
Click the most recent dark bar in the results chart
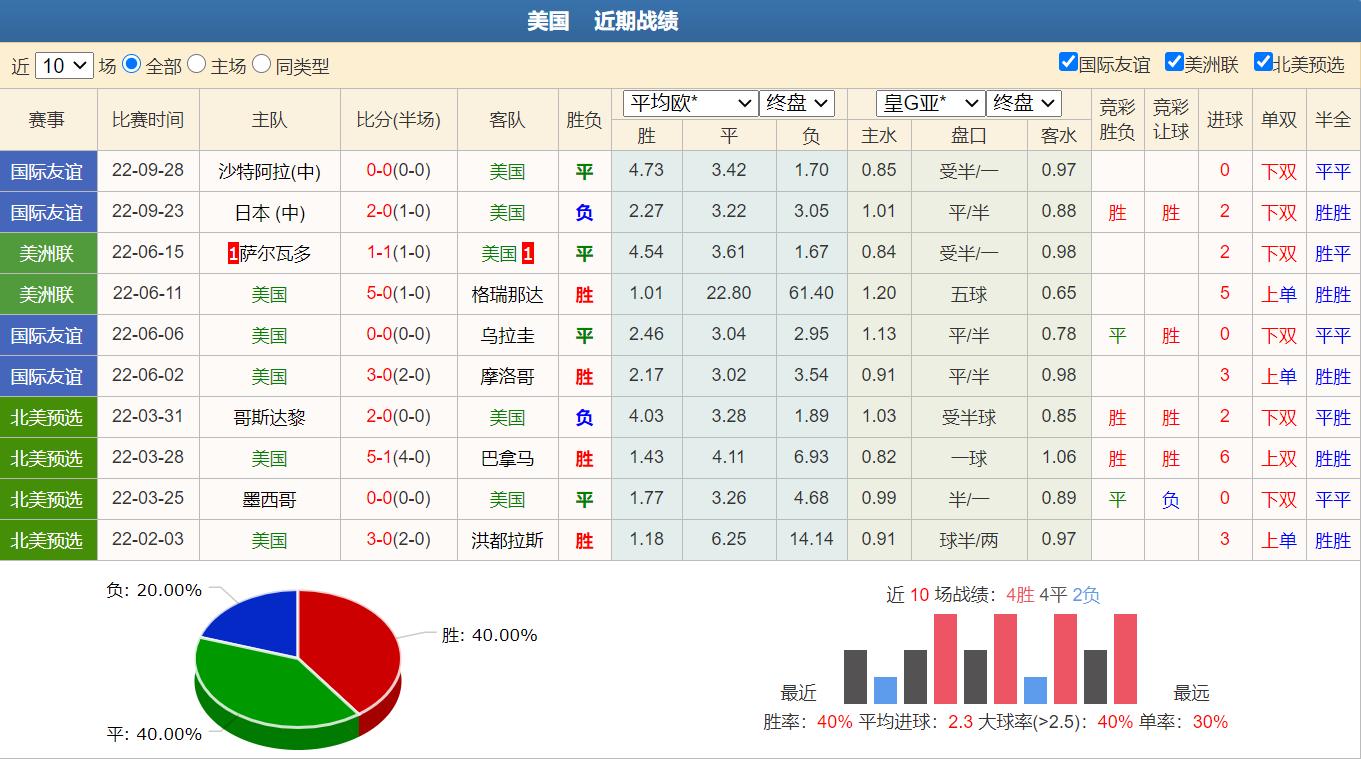click(855, 677)
